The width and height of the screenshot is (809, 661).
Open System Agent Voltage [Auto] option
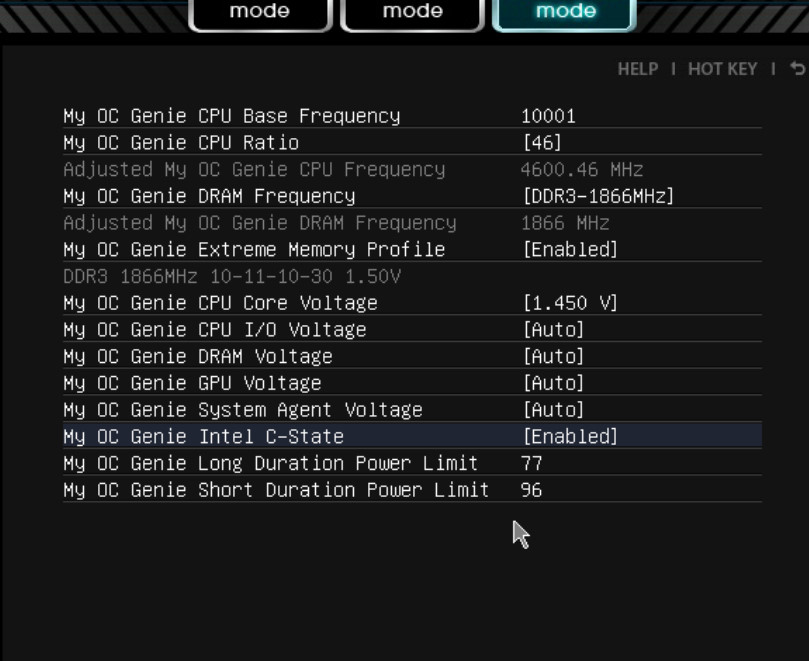(553, 410)
